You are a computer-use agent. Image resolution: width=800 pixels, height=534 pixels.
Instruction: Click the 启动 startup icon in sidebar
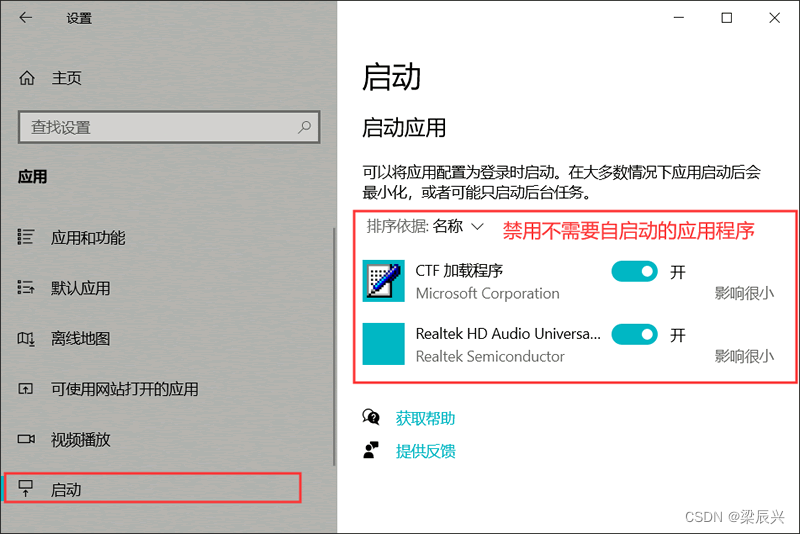26,488
